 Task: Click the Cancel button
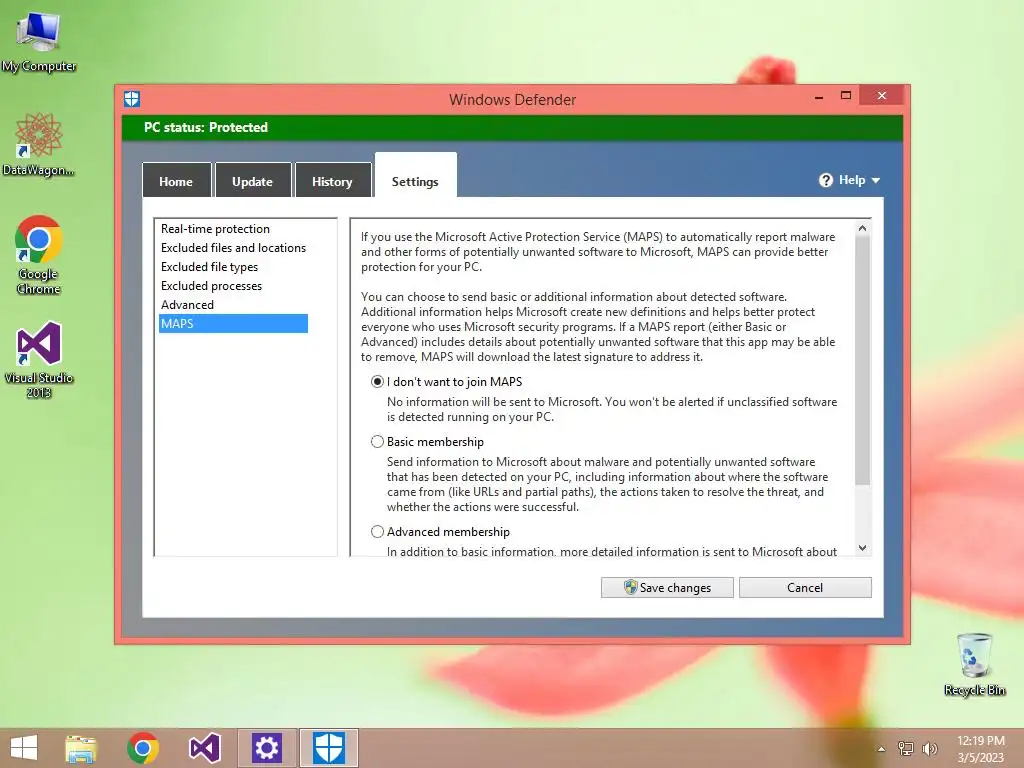coord(805,587)
